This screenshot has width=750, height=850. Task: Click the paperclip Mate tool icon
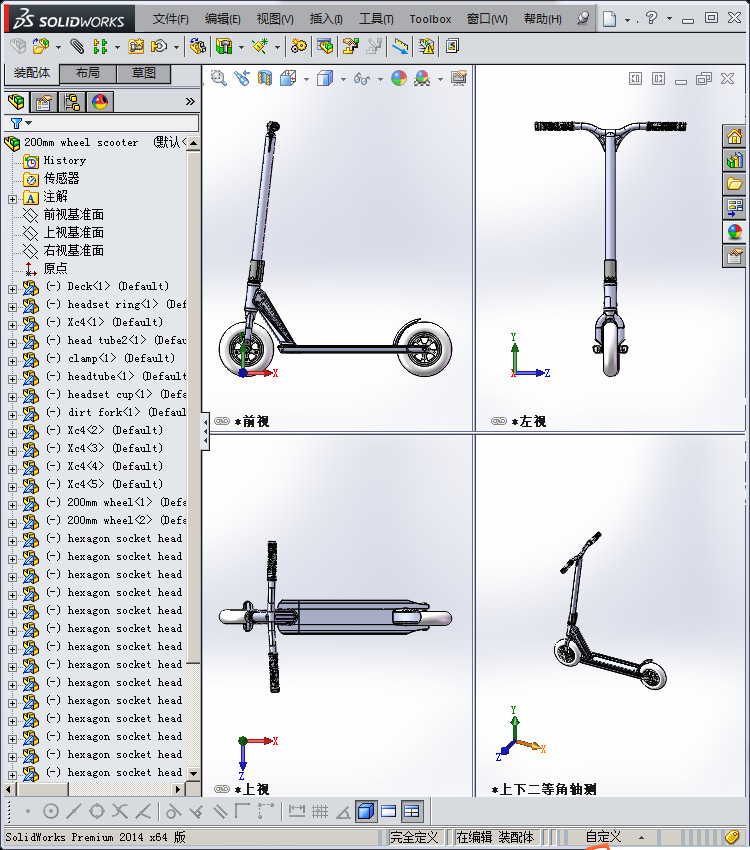pos(77,47)
